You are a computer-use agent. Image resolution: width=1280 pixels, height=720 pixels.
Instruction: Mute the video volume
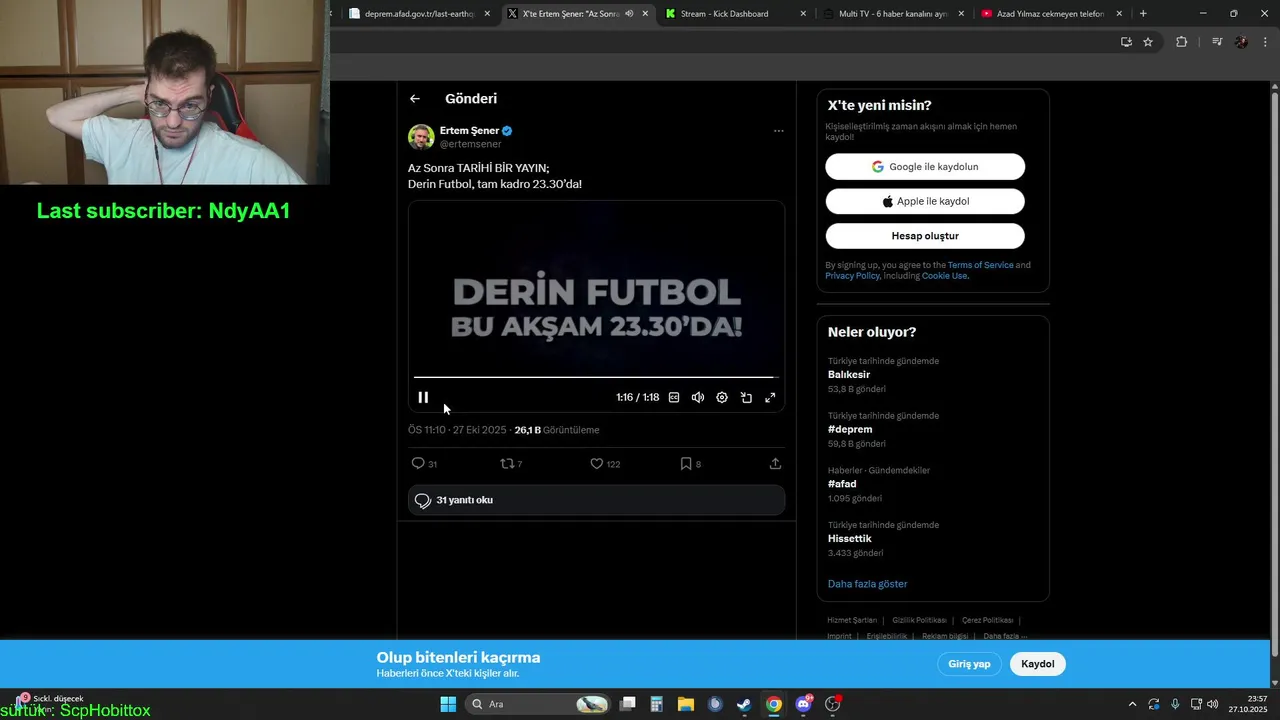698,397
